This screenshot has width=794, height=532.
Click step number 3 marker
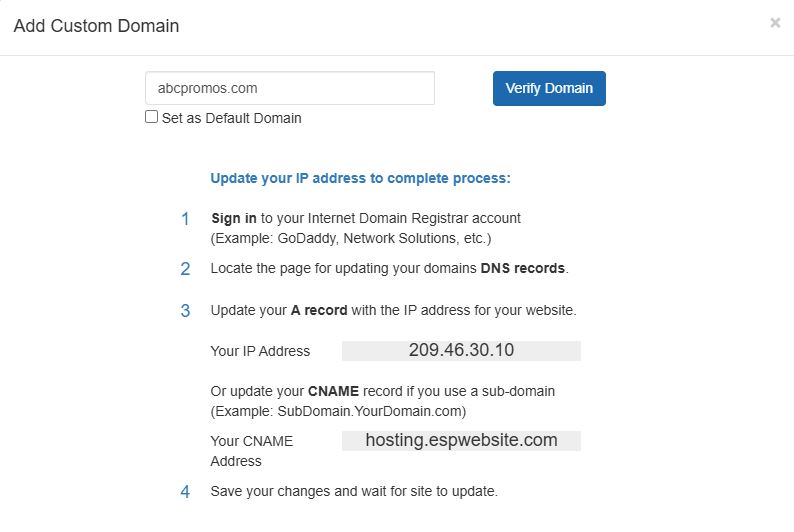(185, 311)
